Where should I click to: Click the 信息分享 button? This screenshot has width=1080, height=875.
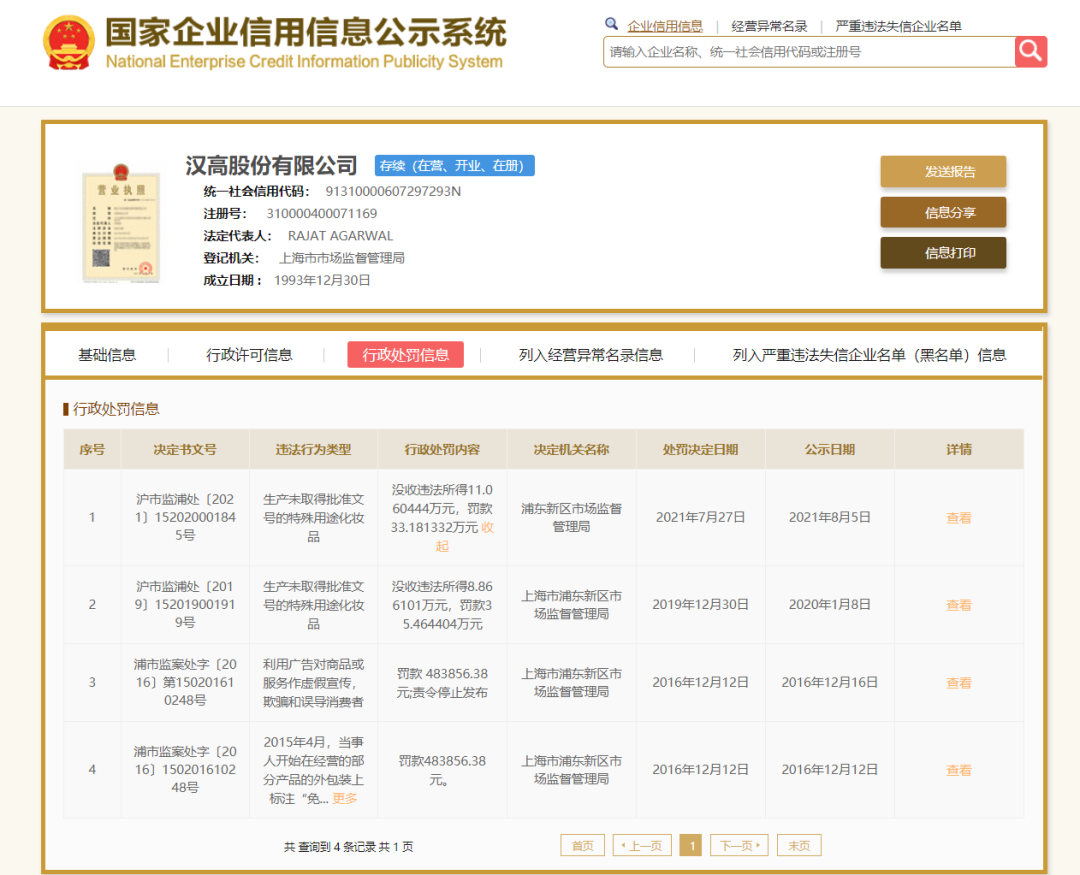click(943, 212)
